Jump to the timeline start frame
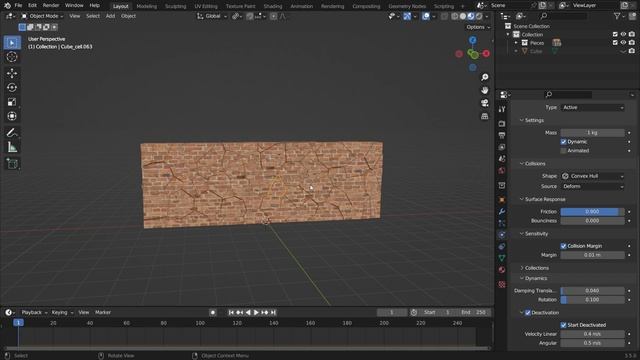The height and width of the screenshot is (360, 640). 231,313
